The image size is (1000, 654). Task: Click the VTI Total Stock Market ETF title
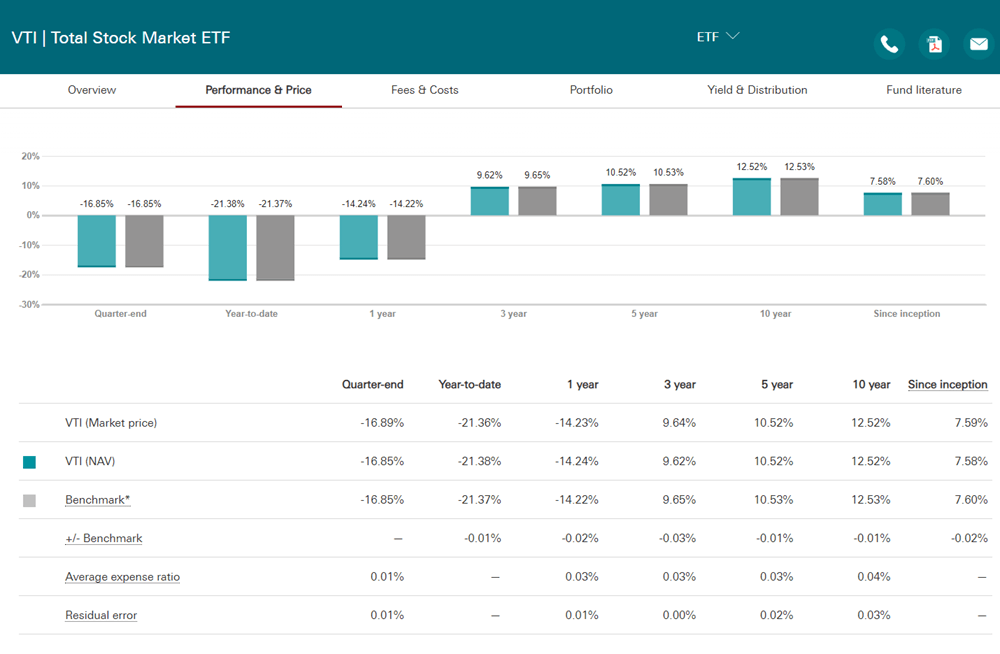[x=121, y=38]
